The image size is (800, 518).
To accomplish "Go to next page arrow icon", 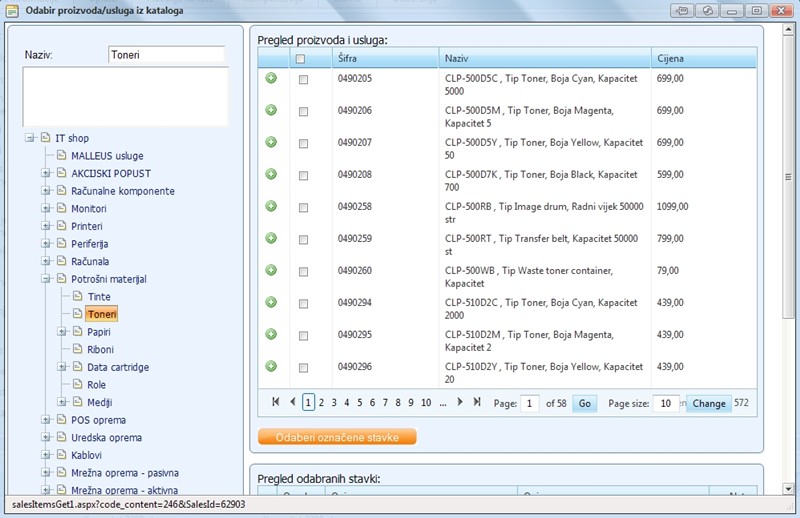I will 460,402.
